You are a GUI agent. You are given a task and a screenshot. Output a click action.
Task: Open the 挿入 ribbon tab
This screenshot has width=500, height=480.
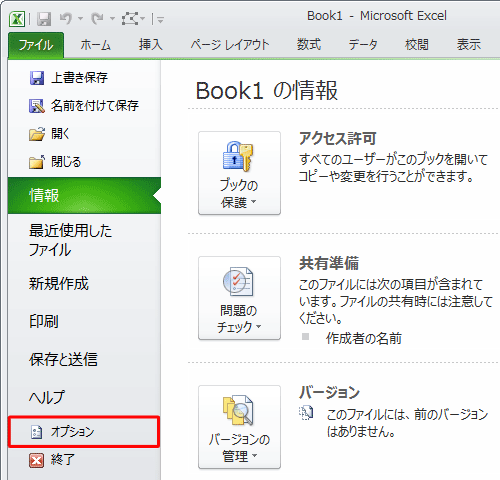click(x=151, y=45)
